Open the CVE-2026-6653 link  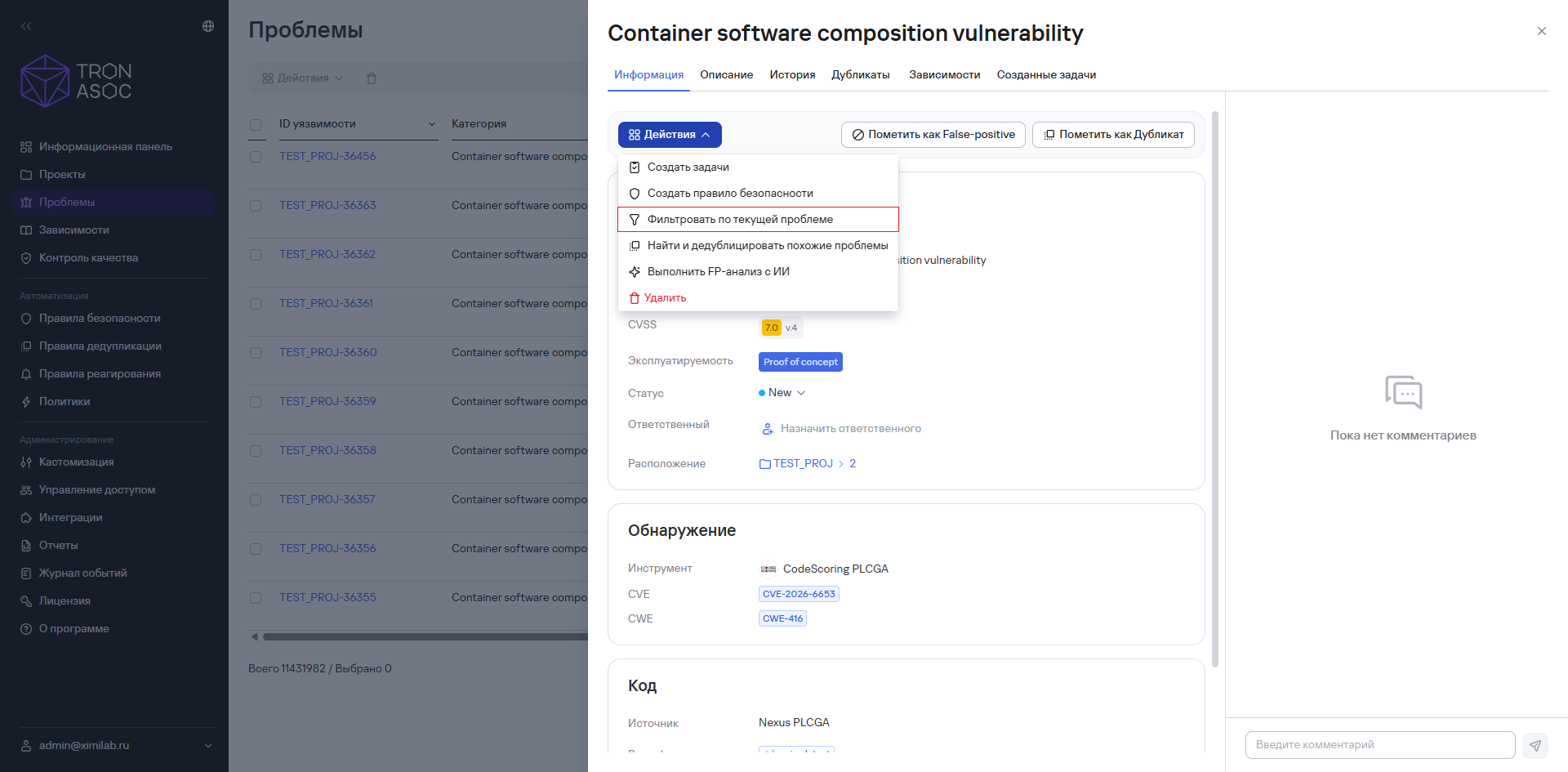(x=799, y=595)
